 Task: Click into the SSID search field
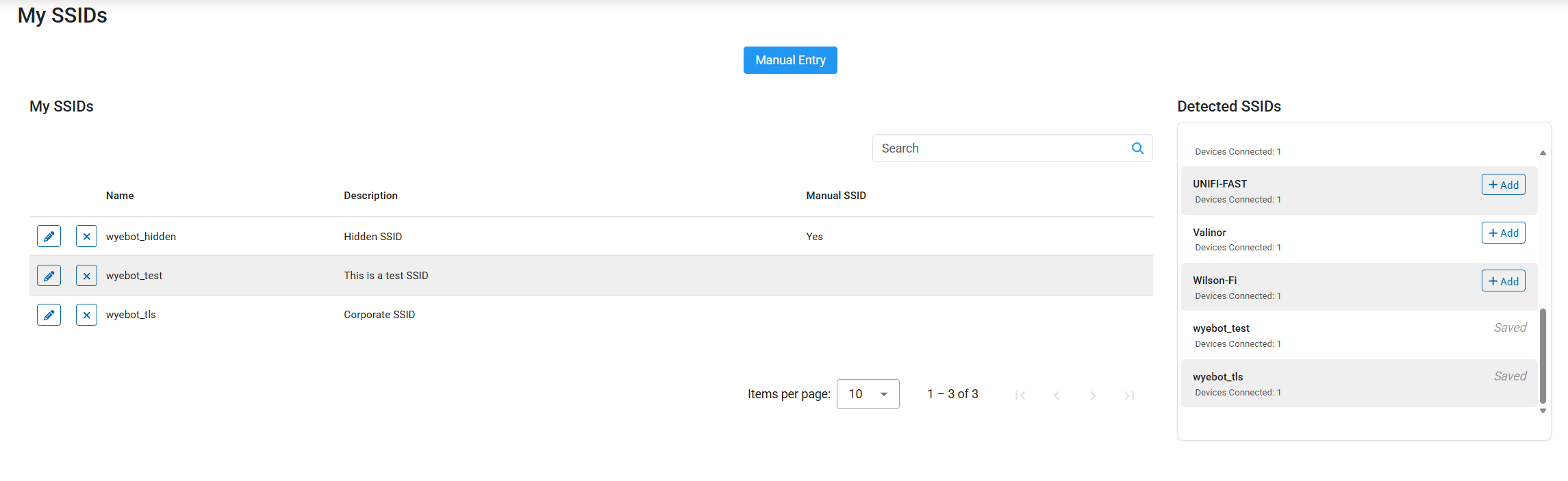pyautogui.click(x=1000, y=148)
